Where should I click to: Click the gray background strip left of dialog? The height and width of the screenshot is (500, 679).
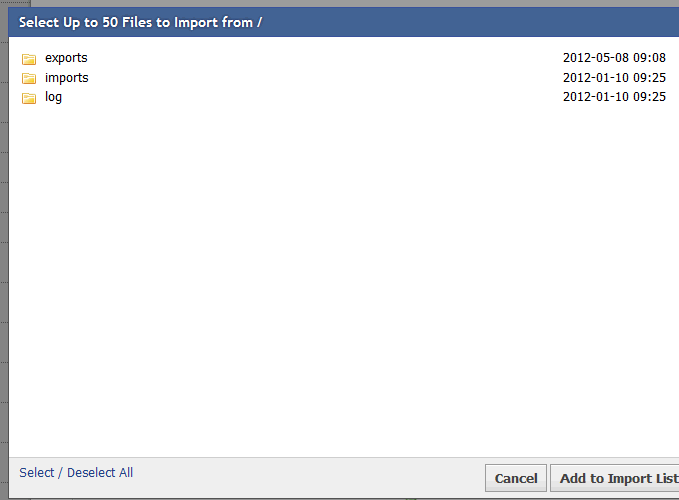[x=4, y=250]
